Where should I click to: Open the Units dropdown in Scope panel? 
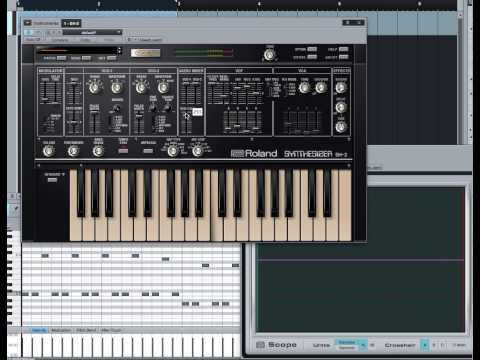351,345
